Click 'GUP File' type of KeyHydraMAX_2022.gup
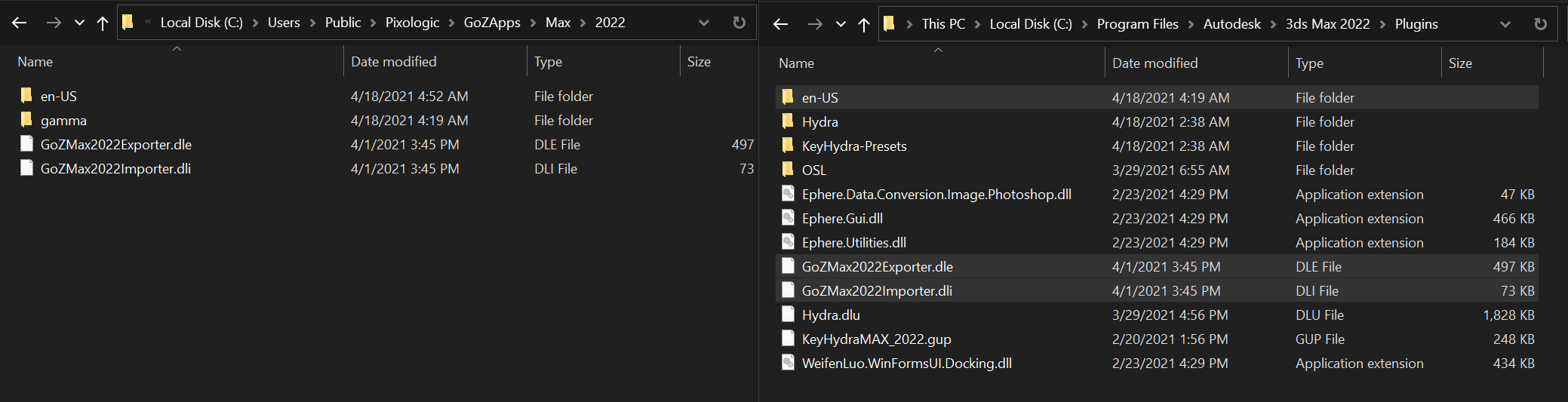Image resolution: width=1568 pixels, height=402 pixels. point(1320,339)
